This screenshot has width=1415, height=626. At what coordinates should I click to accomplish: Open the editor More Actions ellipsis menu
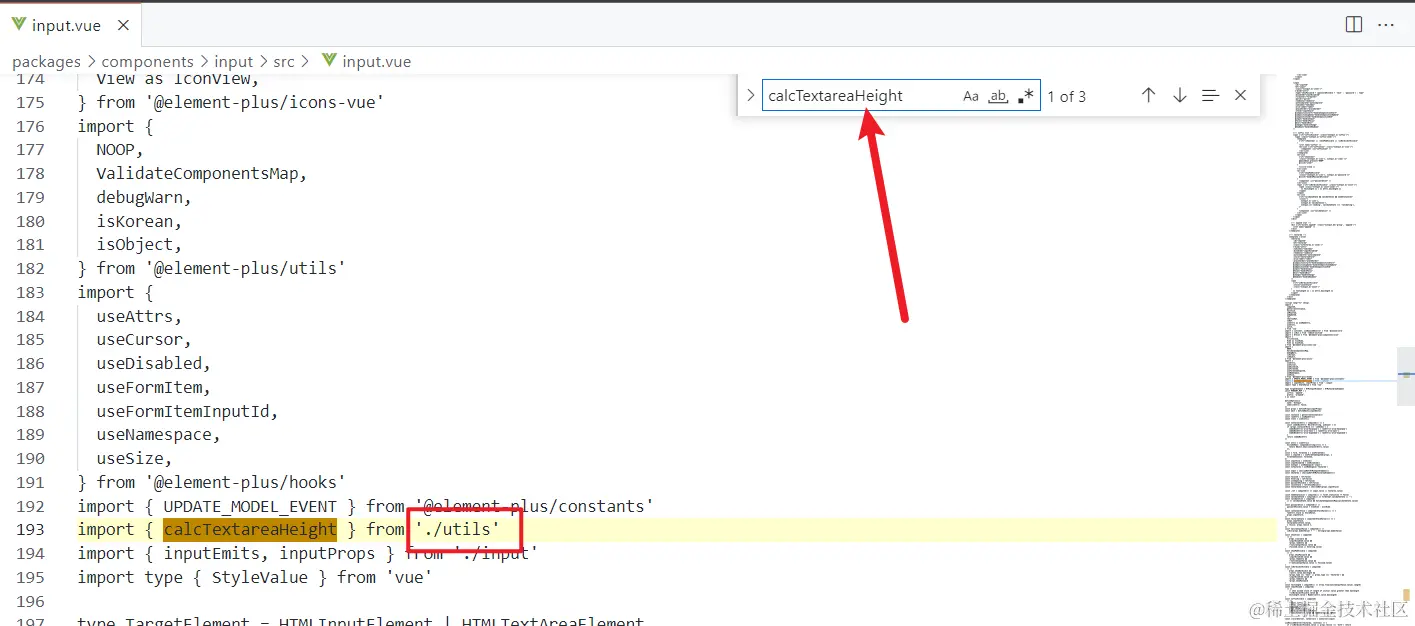point(1386,25)
